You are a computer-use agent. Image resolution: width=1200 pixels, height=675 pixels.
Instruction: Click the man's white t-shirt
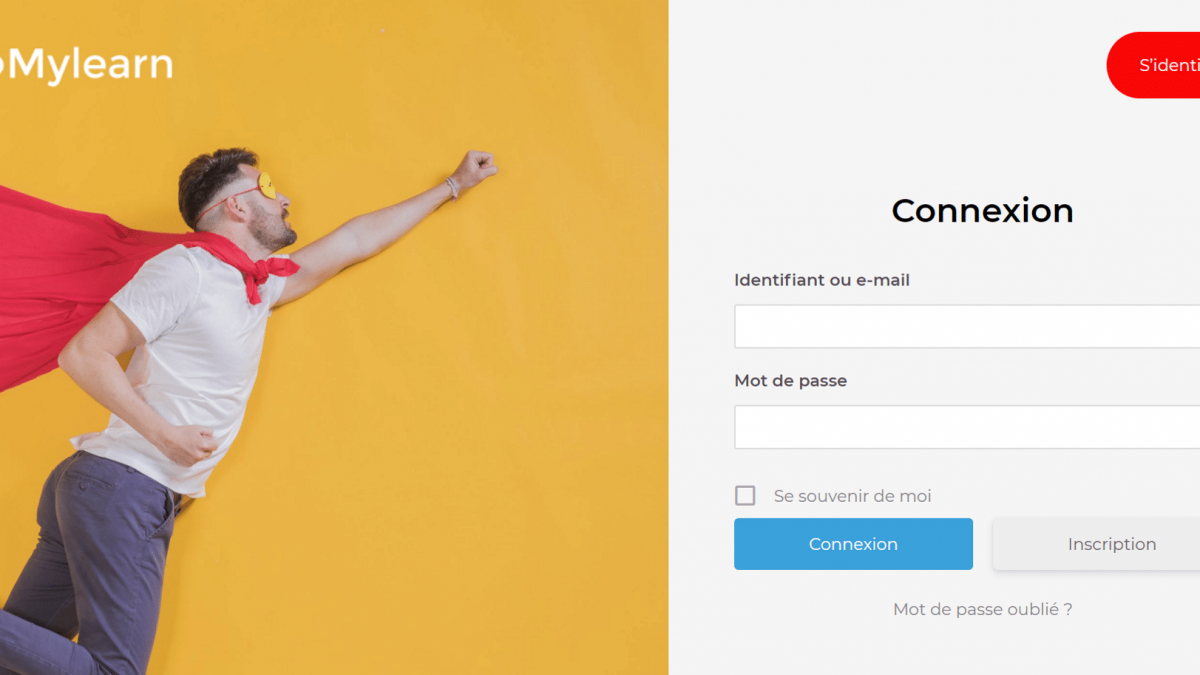pos(190,360)
